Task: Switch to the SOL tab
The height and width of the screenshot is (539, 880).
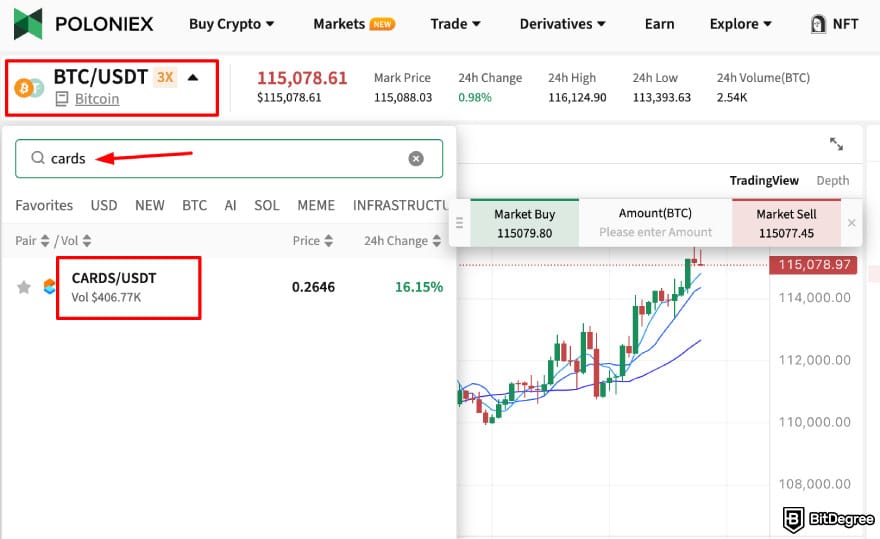Action: coord(267,205)
